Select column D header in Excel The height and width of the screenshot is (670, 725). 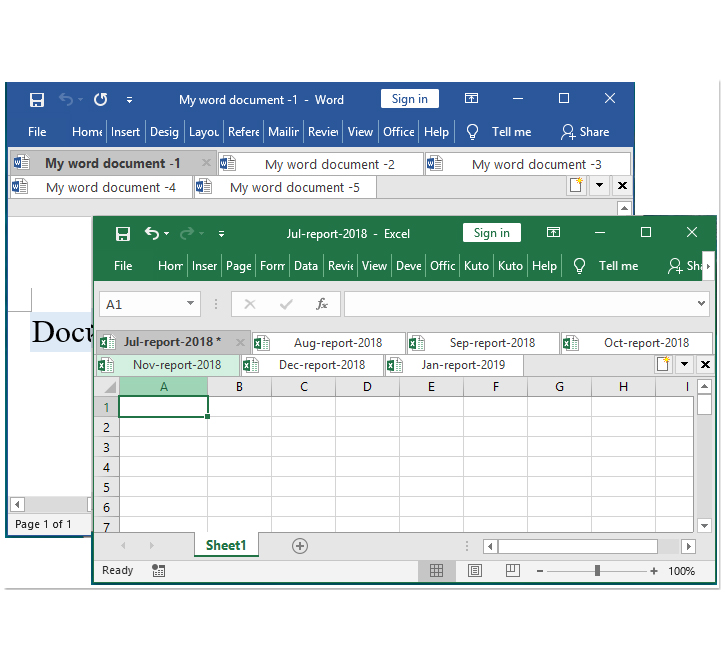pos(367,387)
